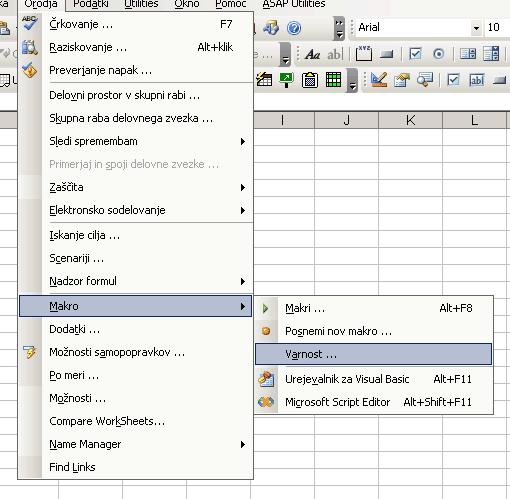Click the spelling check ABC icon

pos(30,23)
